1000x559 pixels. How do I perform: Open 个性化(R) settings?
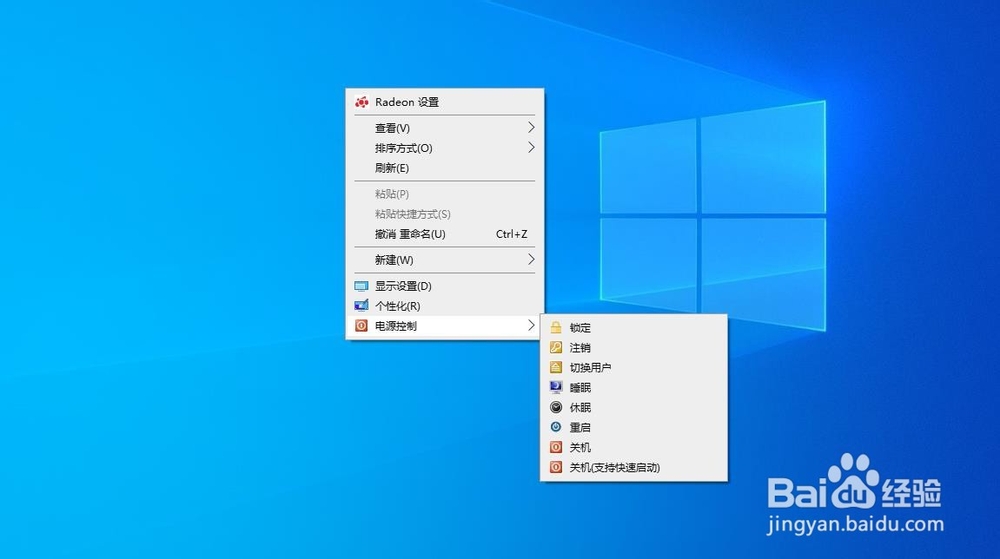coord(445,306)
